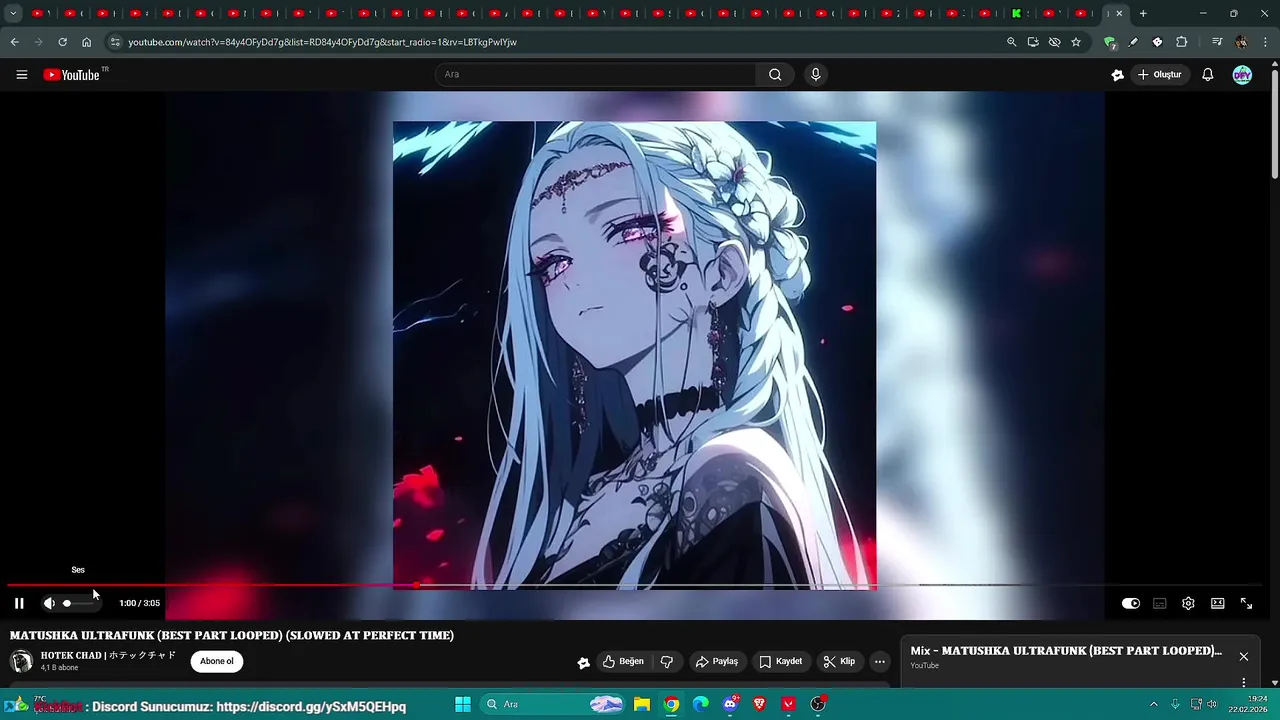Open the DFY account avatar menu
The height and width of the screenshot is (720, 1280).
point(1242,75)
